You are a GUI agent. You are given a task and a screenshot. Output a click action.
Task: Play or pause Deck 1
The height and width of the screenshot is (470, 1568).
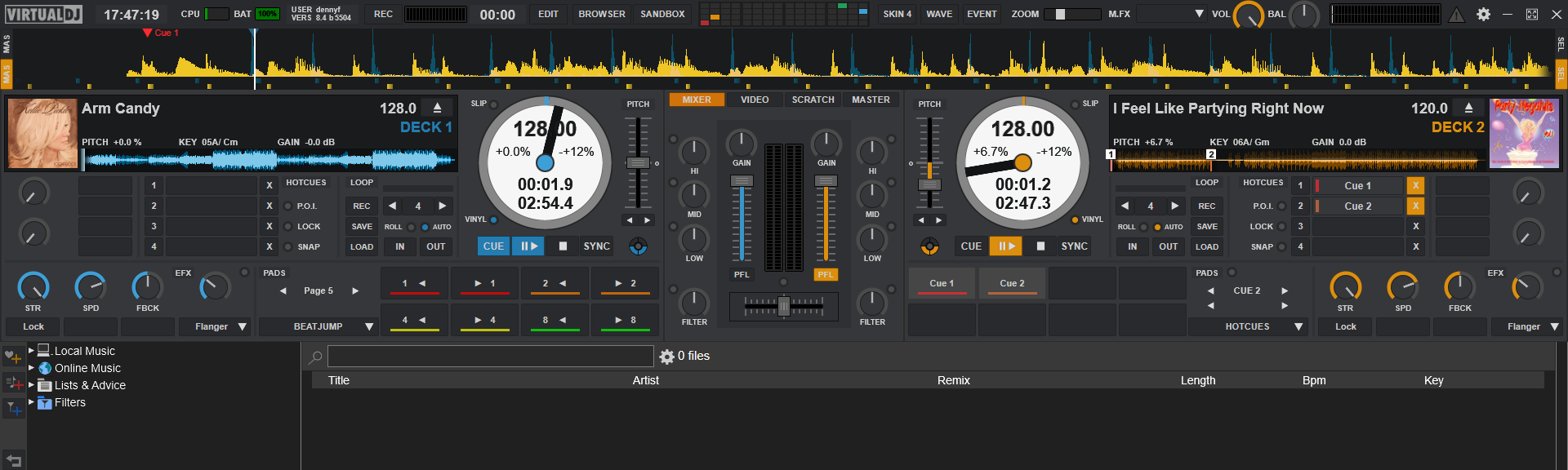pos(528,246)
